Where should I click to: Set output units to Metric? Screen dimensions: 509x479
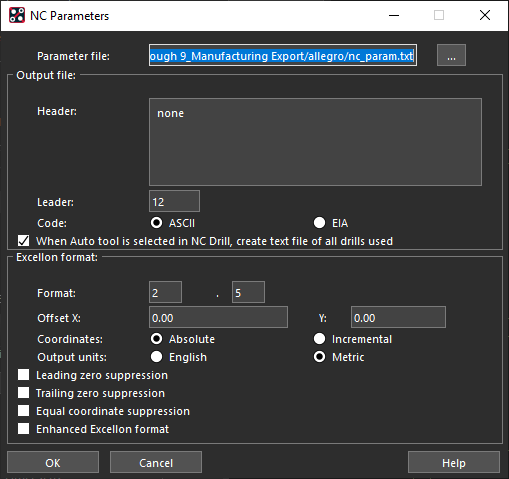coord(319,357)
